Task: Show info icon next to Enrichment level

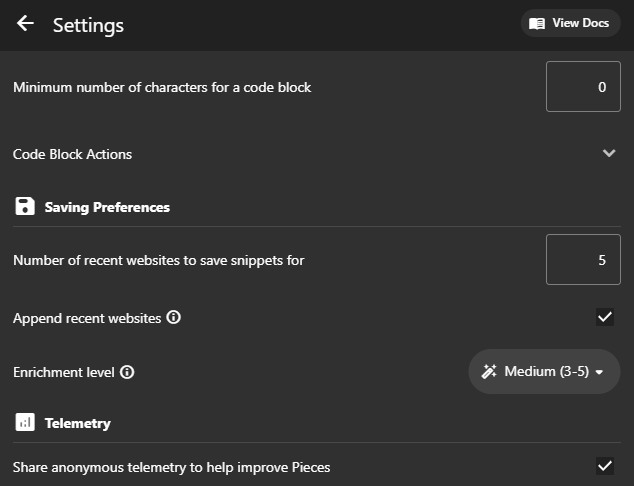Action: coord(127,372)
